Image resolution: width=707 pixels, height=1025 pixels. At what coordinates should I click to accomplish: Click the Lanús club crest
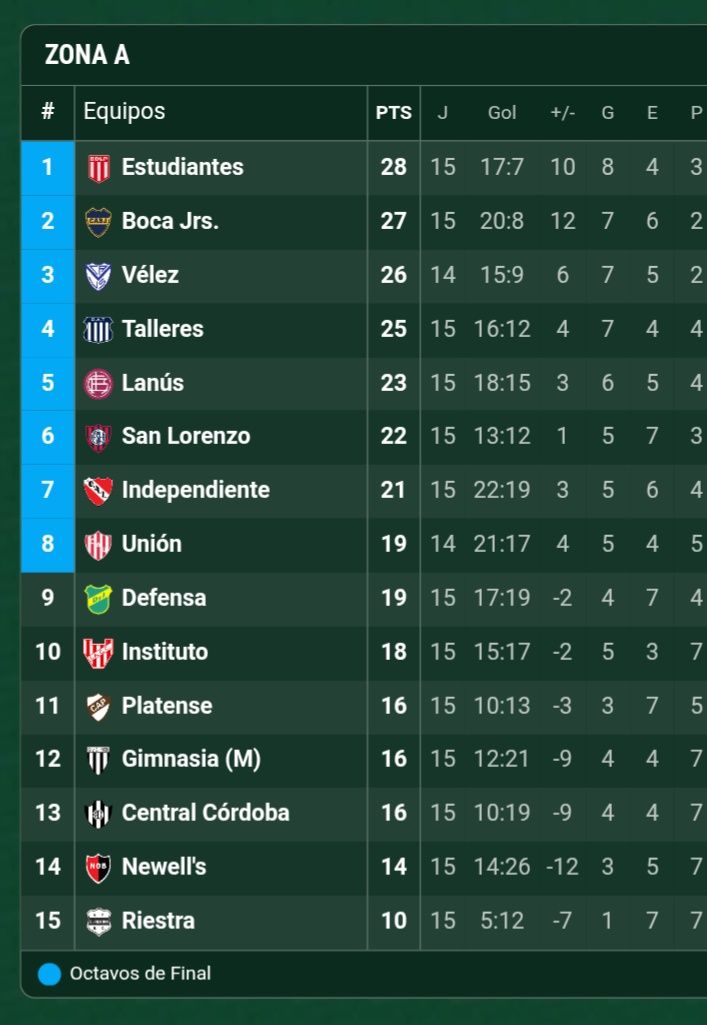click(97, 383)
